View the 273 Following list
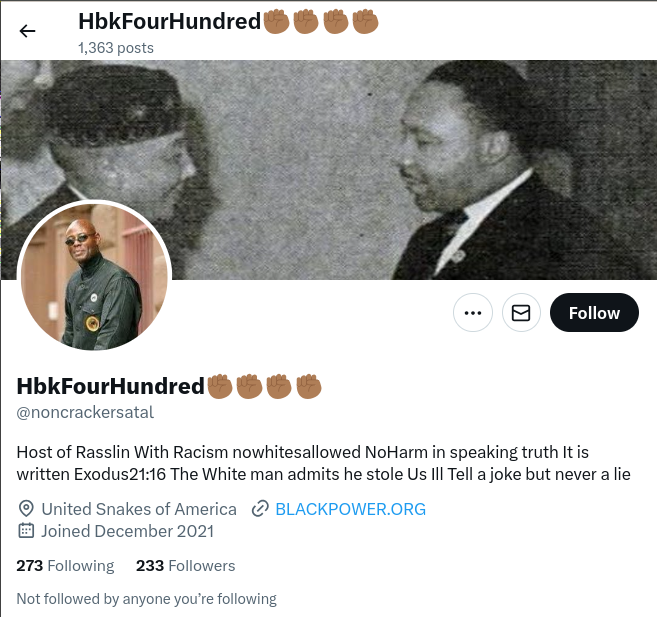657x617 pixels. pyautogui.click(x=65, y=566)
